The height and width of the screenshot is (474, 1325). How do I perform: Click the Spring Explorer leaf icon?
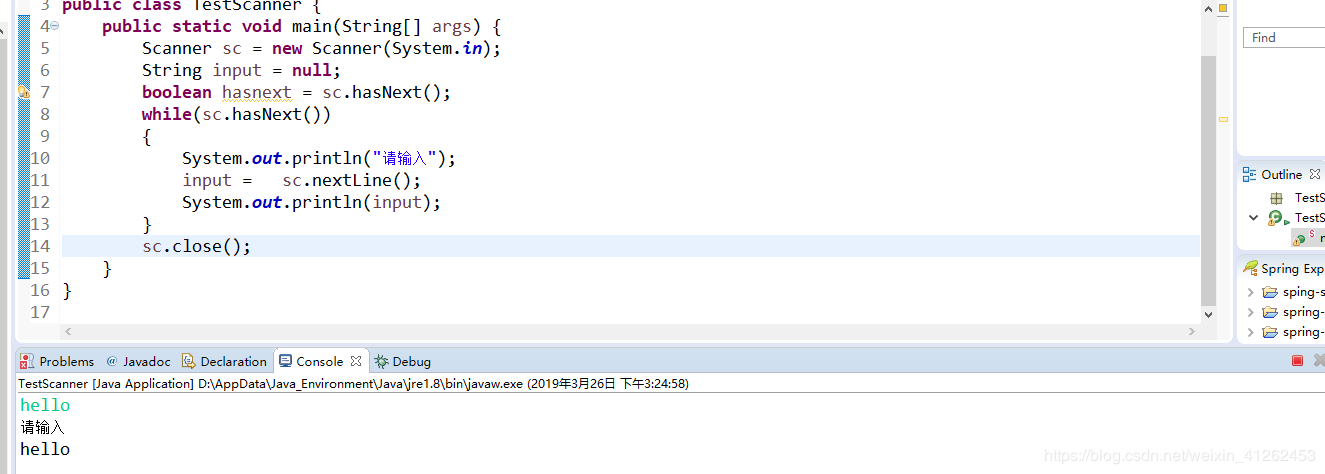1250,268
